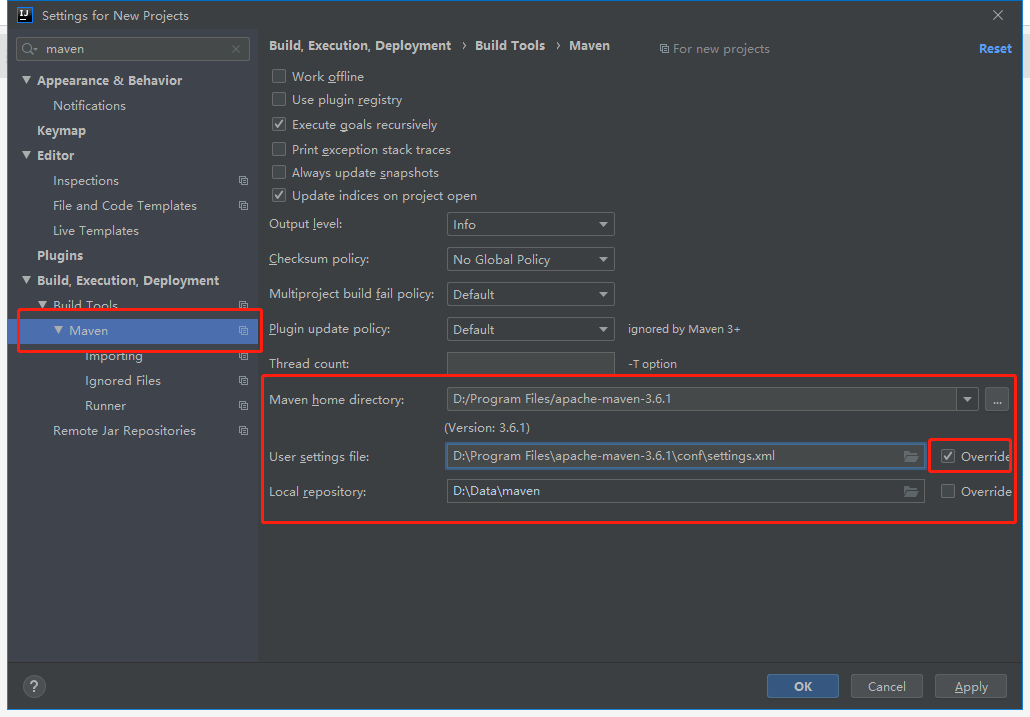Viewport: 1030px width, 717px height.
Task: Click the IntelliJ logo in title bar
Action: pyautogui.click(x=24, y=15)
